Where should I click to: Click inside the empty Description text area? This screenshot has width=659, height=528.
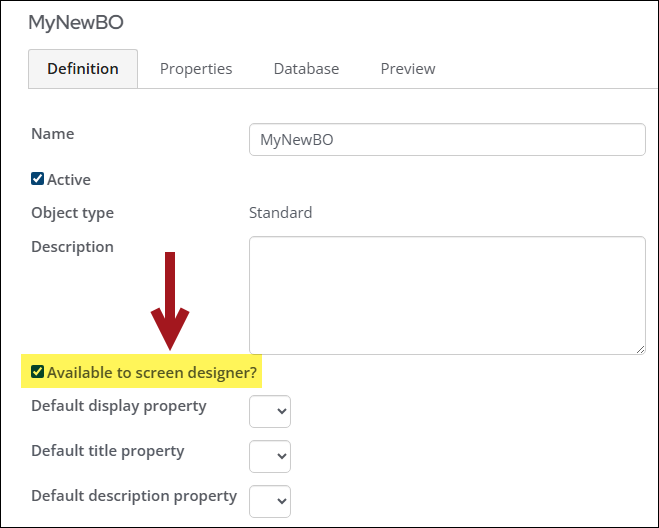446,295
